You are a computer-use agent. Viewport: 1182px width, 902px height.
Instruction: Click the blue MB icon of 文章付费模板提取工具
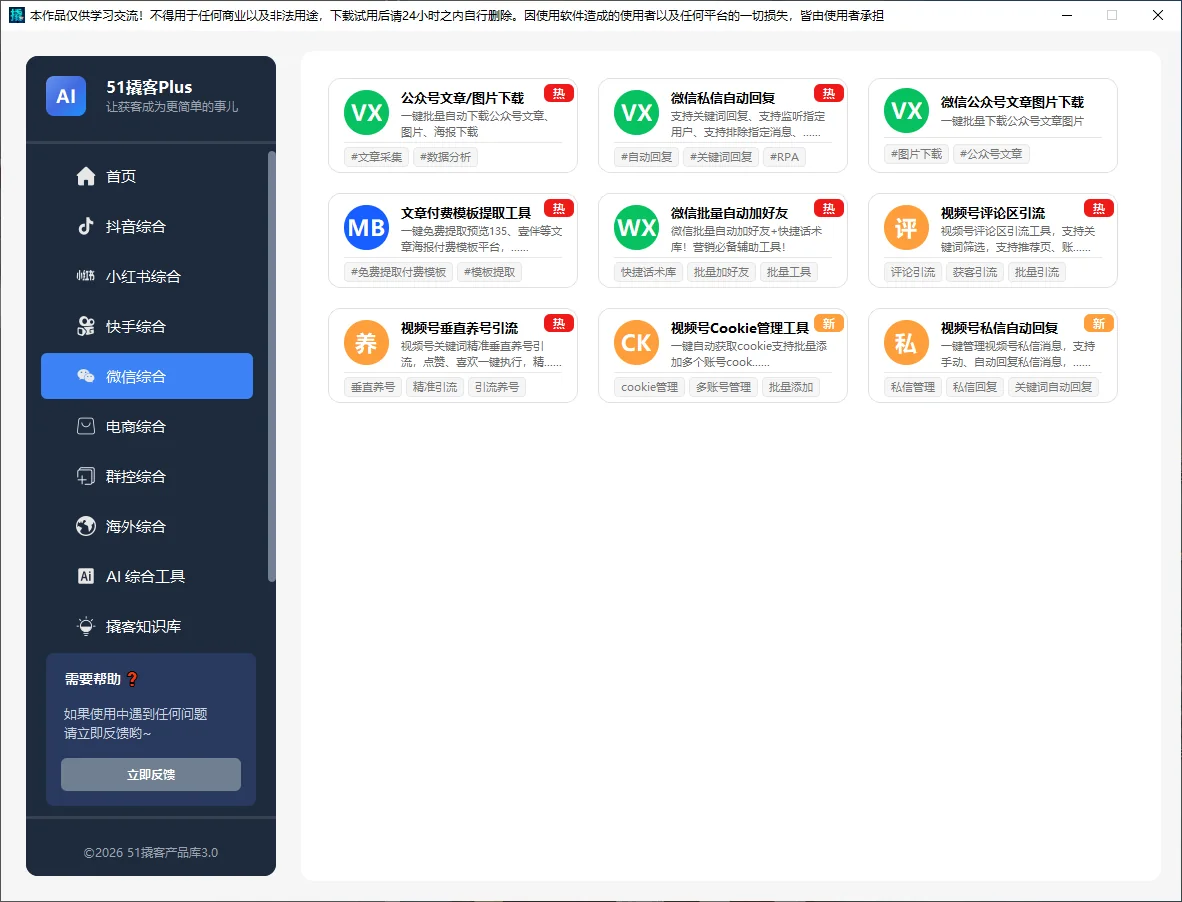pos(366,228)
